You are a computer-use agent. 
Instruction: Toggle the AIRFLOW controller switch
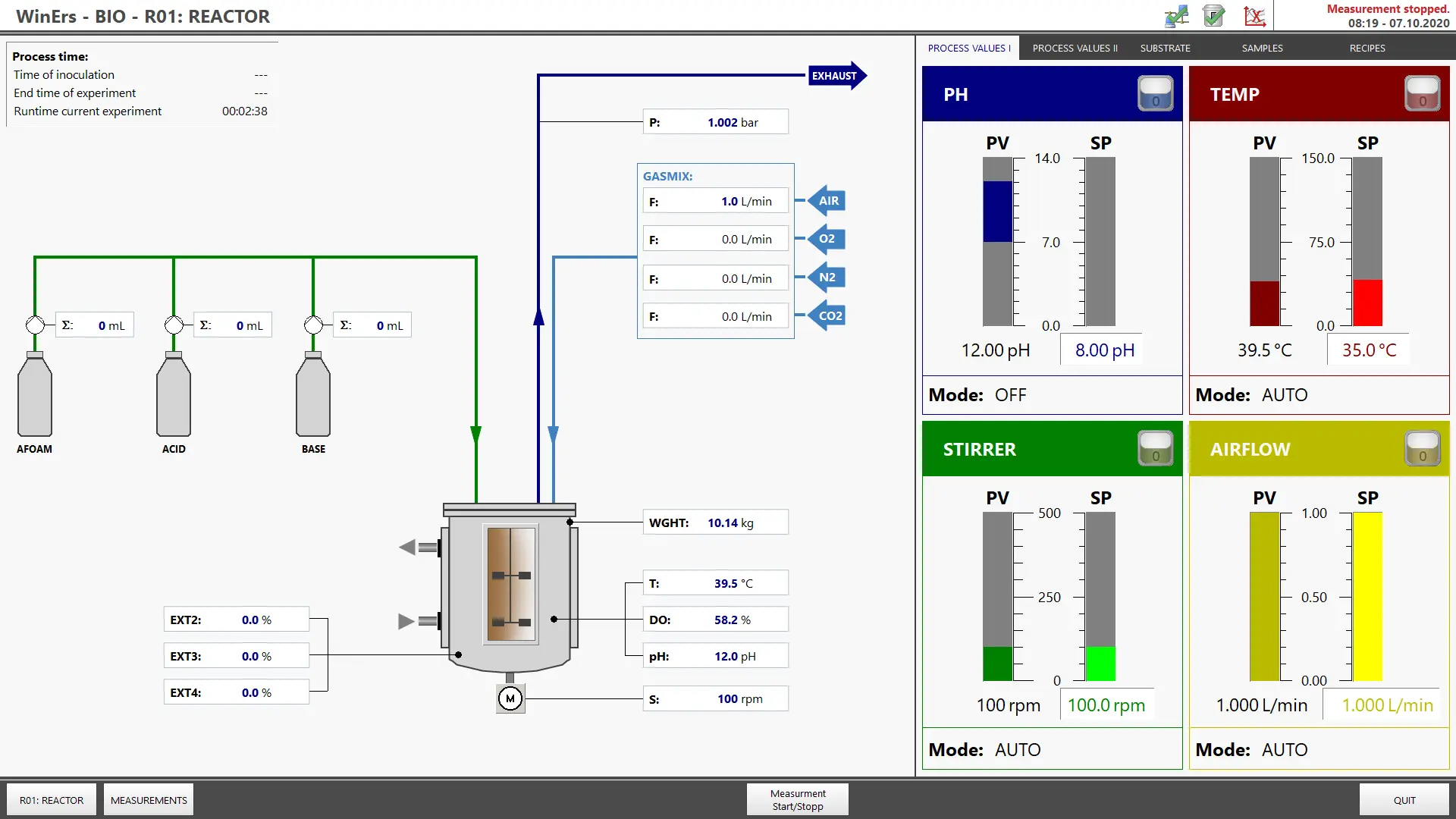click(x=1422, y=449)
